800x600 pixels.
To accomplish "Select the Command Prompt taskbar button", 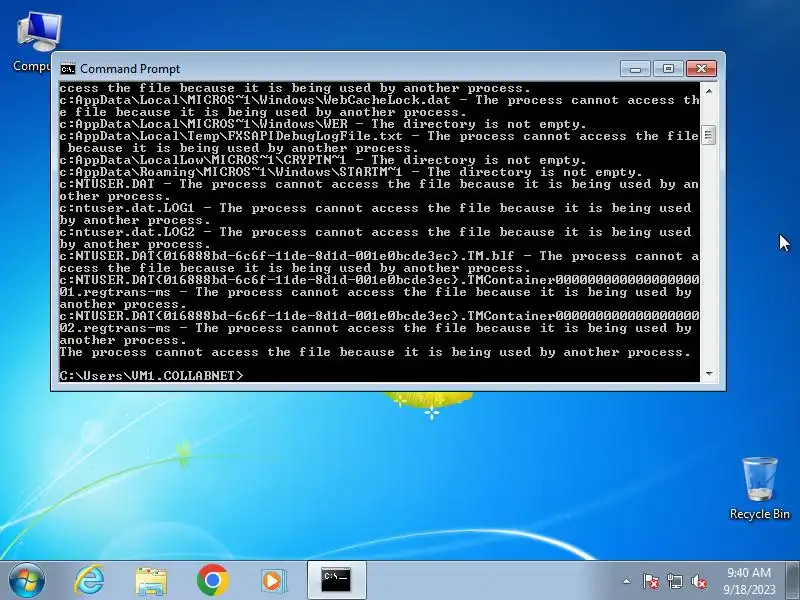I will coord(336,580).
